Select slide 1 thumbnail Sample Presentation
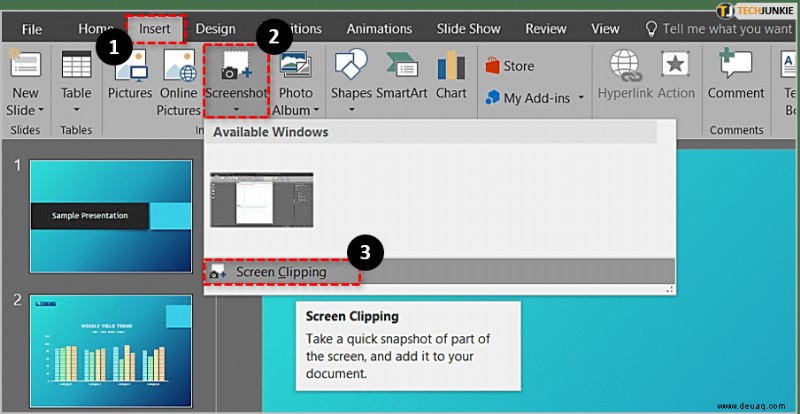Image resolution: width=800 pixels, height=414 pixels. (x=111, y=216)
